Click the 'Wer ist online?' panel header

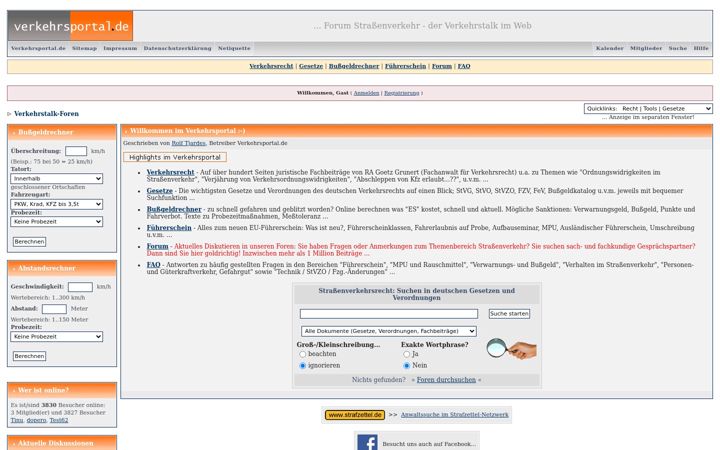coord(62,390)
